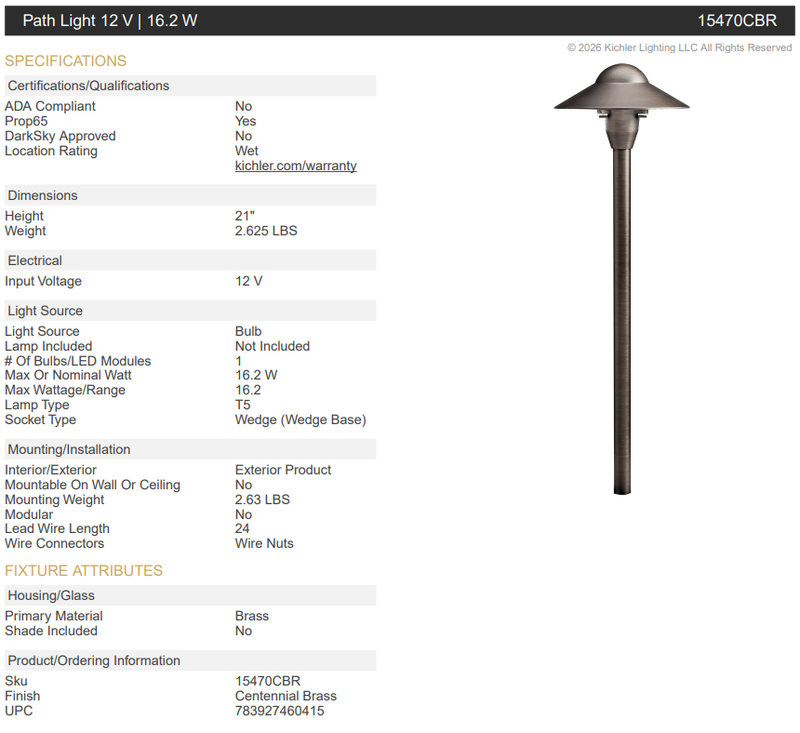Click the SPECIFICATIONS heading
The image size is (800, 733).
tap(65, 61)
